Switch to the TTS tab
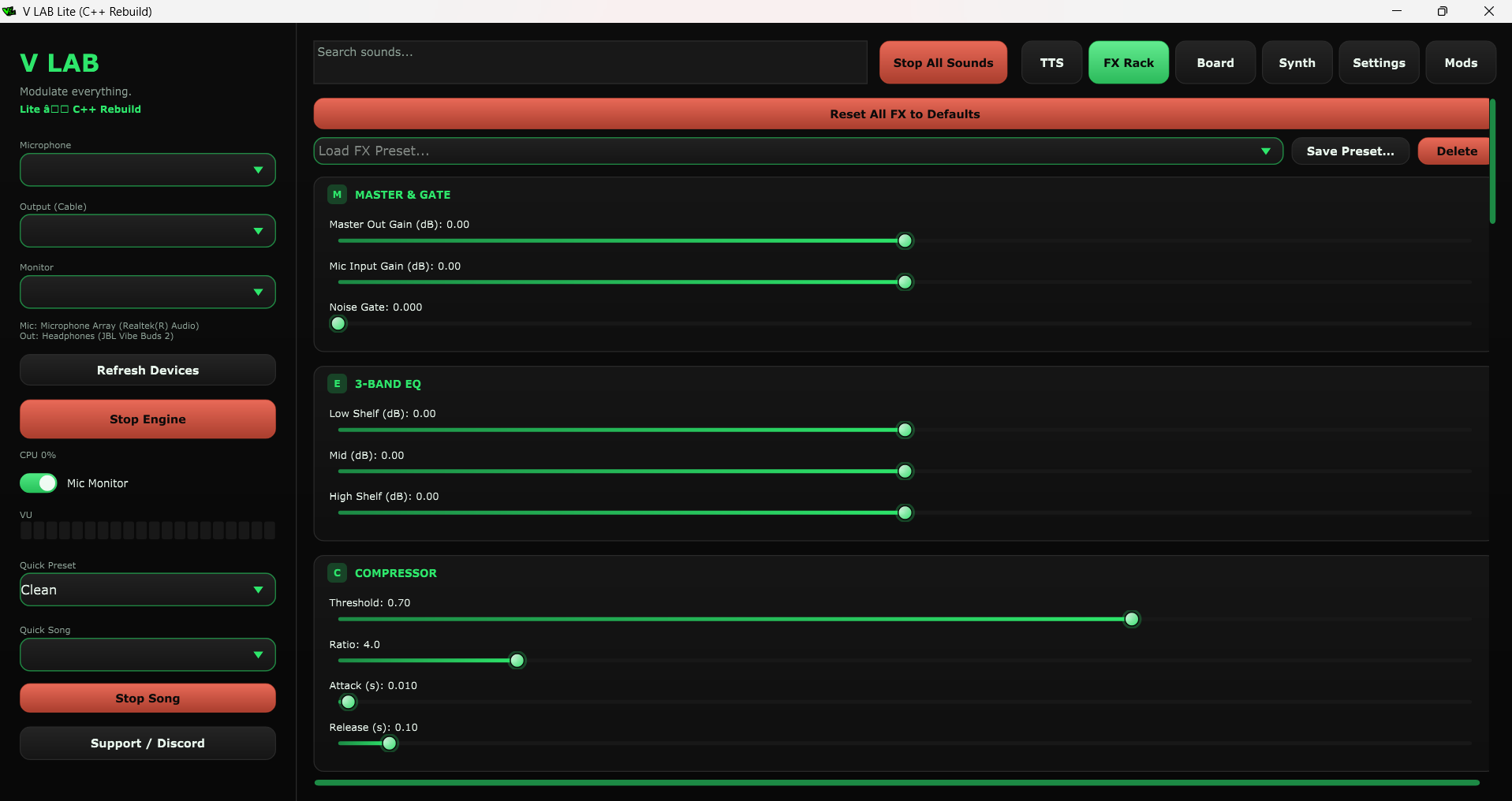This screenshot has height=801, width=1512. [1051, 62]
